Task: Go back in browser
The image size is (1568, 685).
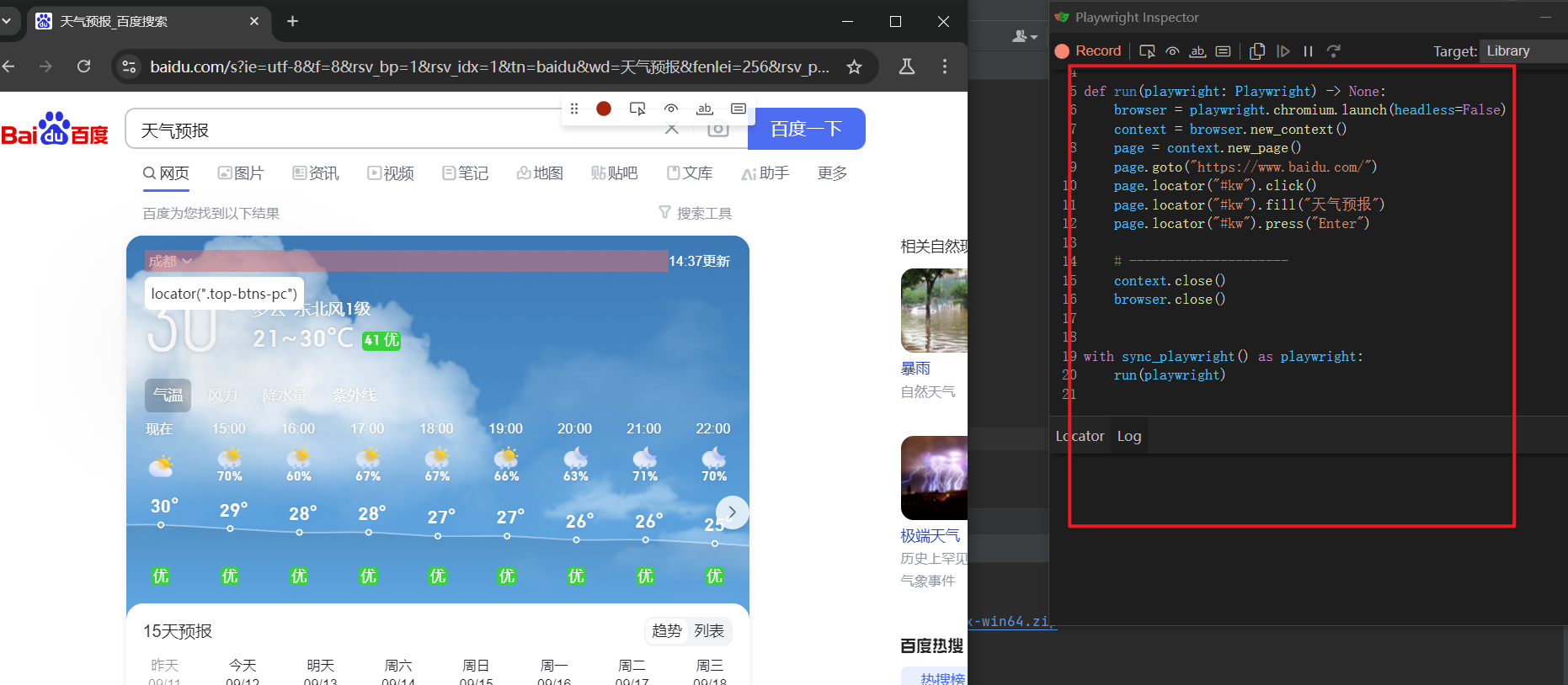Action: coord(9,66)
